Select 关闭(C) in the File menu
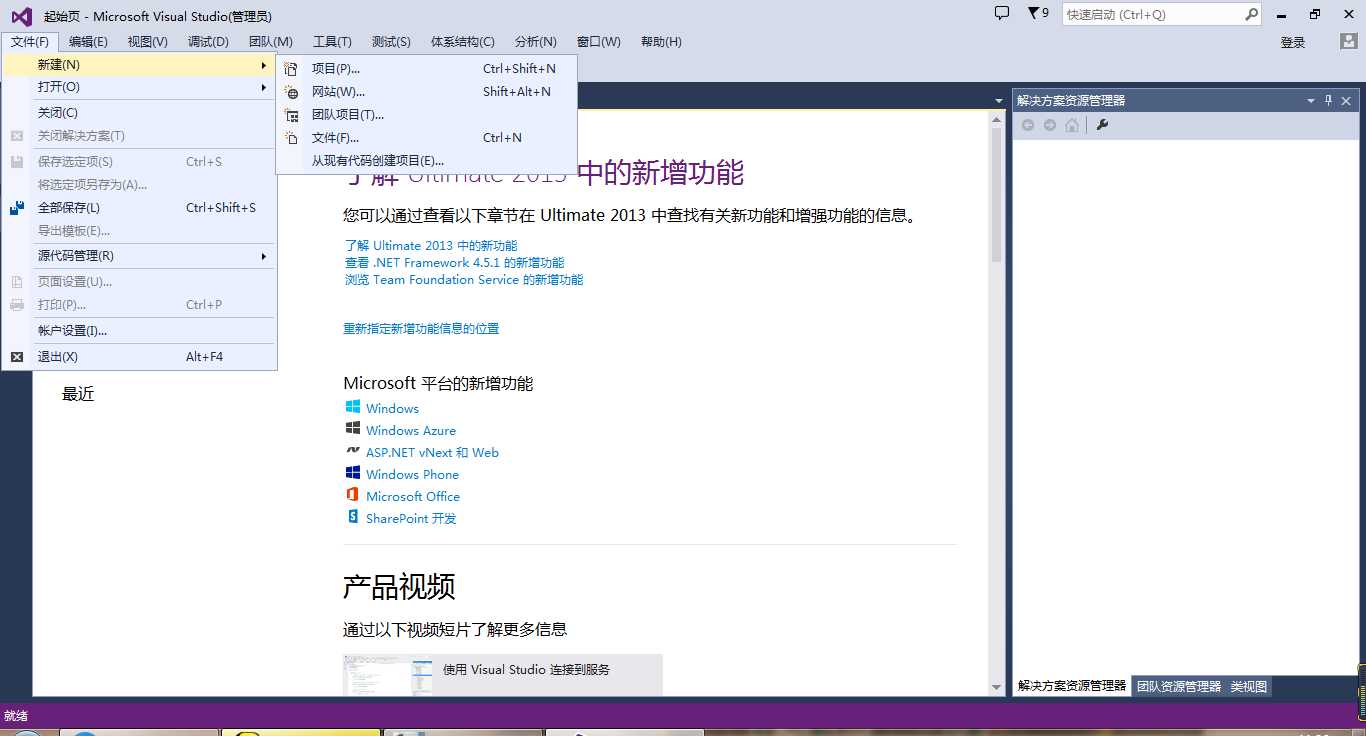1366x736 pixels. point(139,113)
